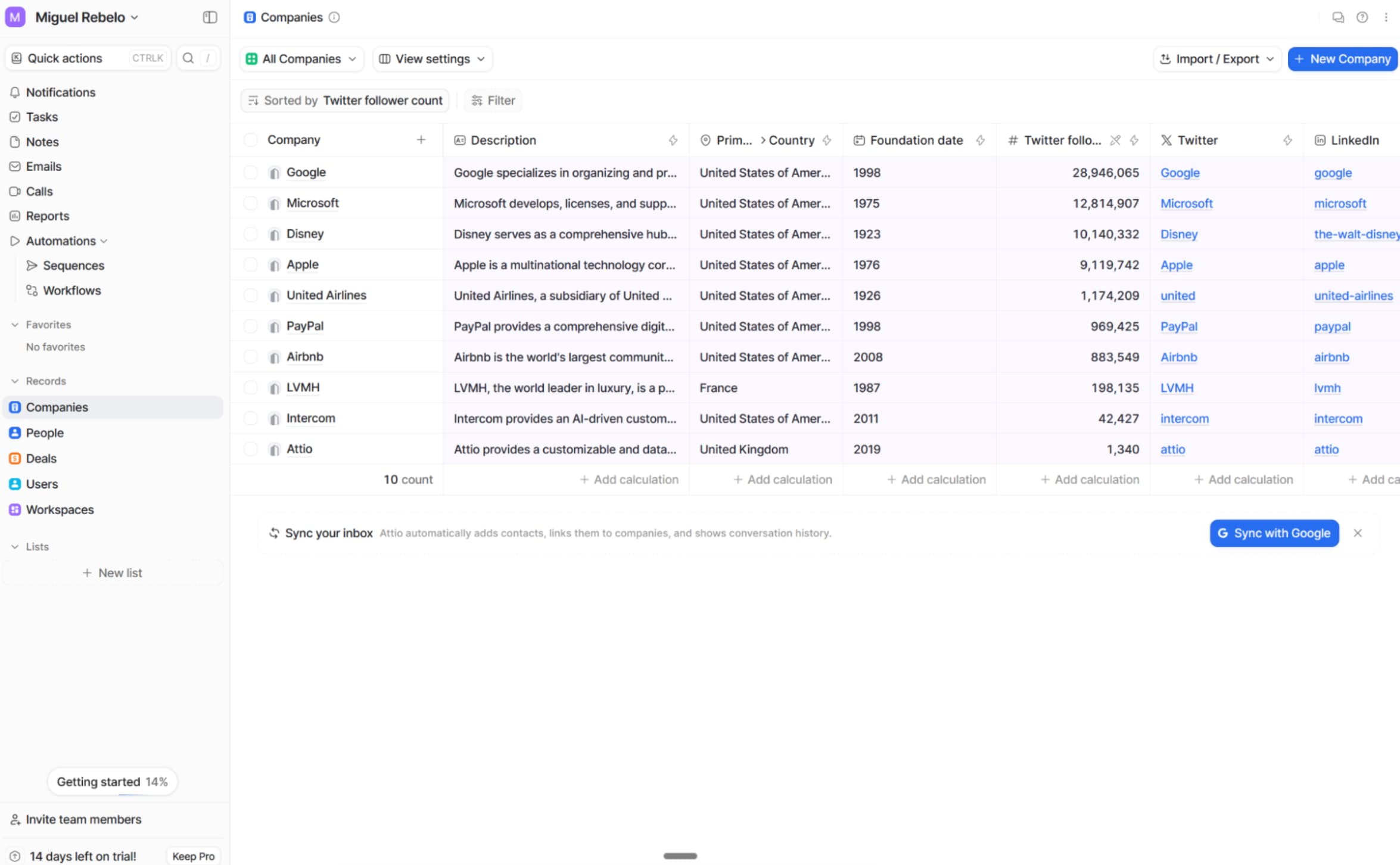Click the bolt icon in Country column header
This screenshot has width=1400, height=865.
point(827,140)
